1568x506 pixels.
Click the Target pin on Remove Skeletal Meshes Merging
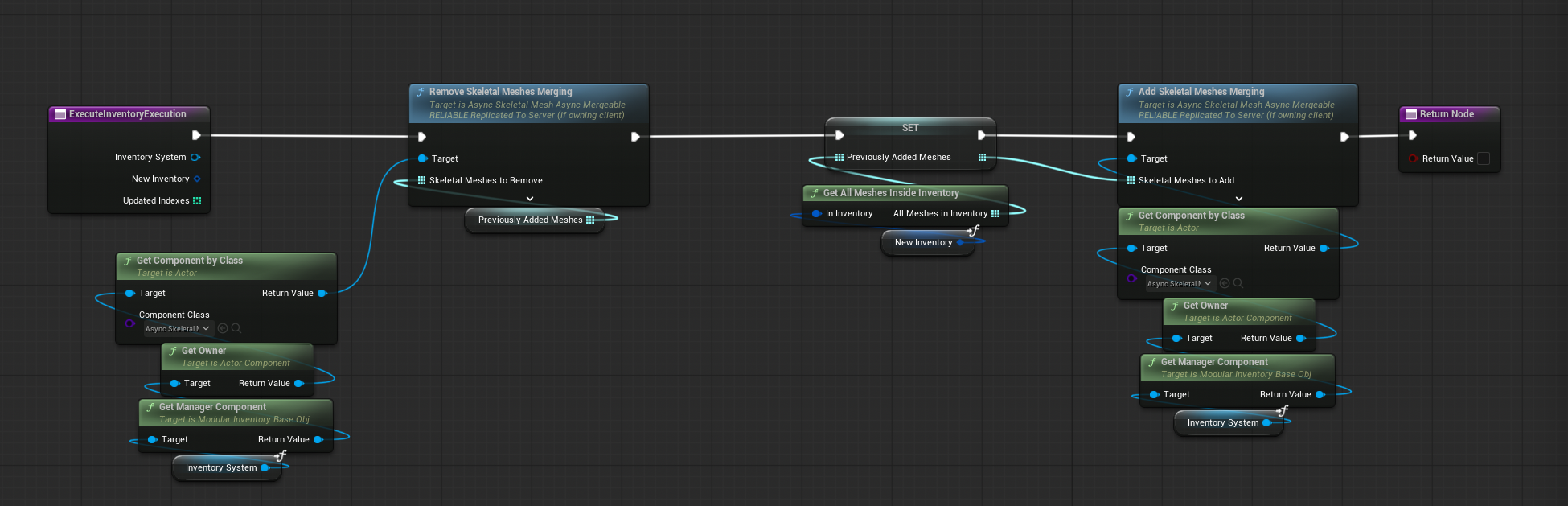click(422, 158)
